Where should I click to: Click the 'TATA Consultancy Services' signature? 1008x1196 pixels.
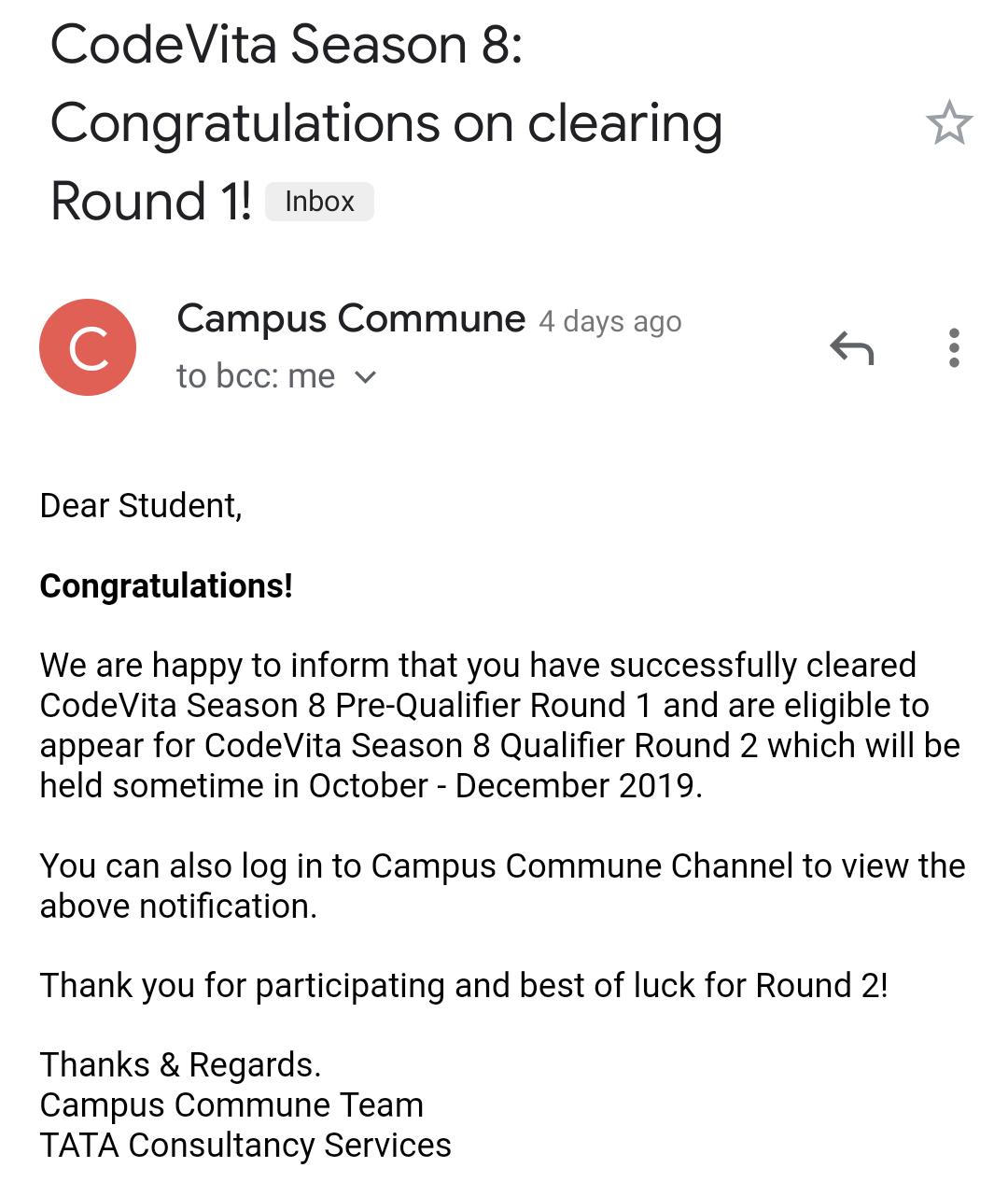[245, 1145]
